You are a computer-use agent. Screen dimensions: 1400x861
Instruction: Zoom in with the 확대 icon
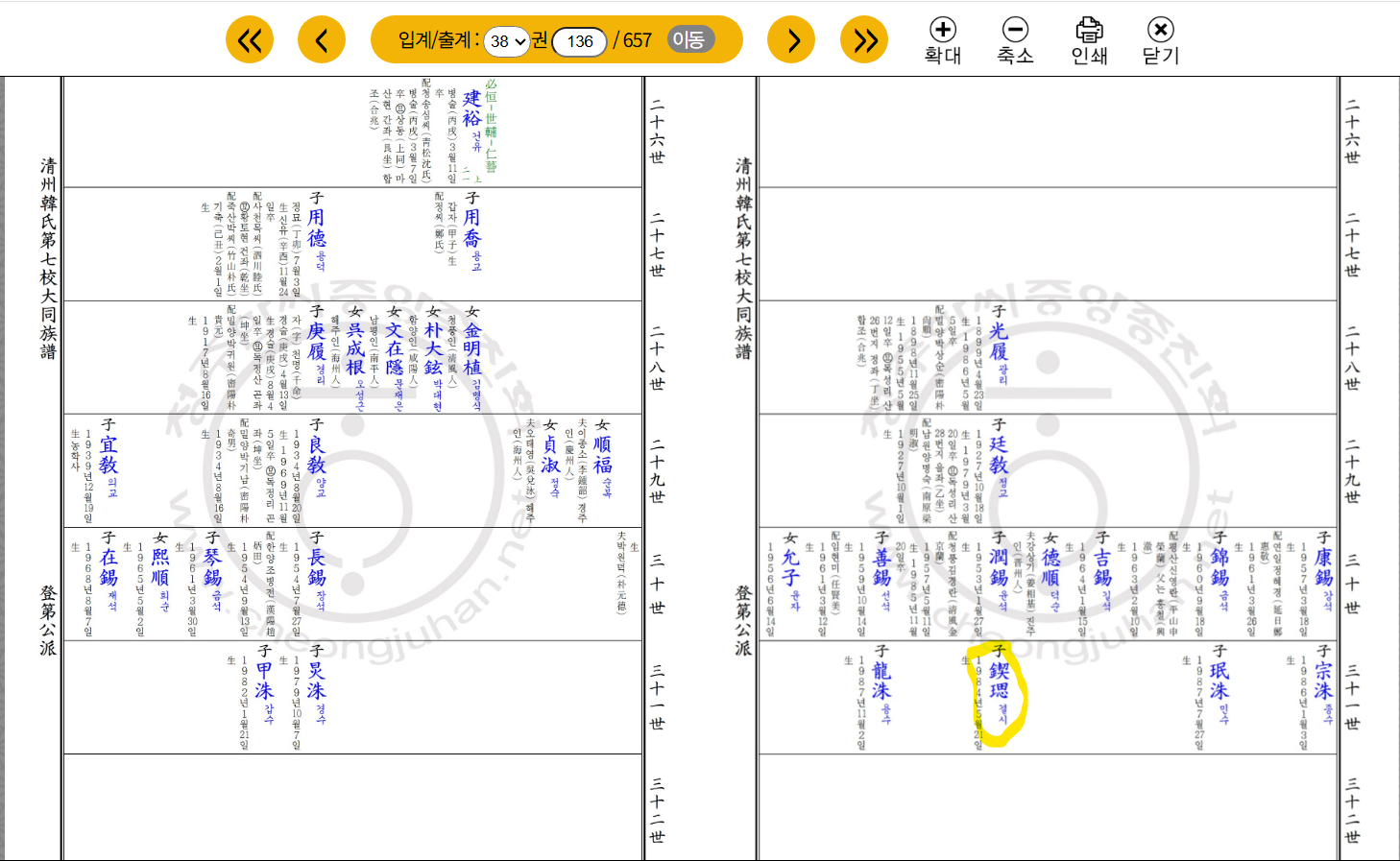click(x=942, y=41)
